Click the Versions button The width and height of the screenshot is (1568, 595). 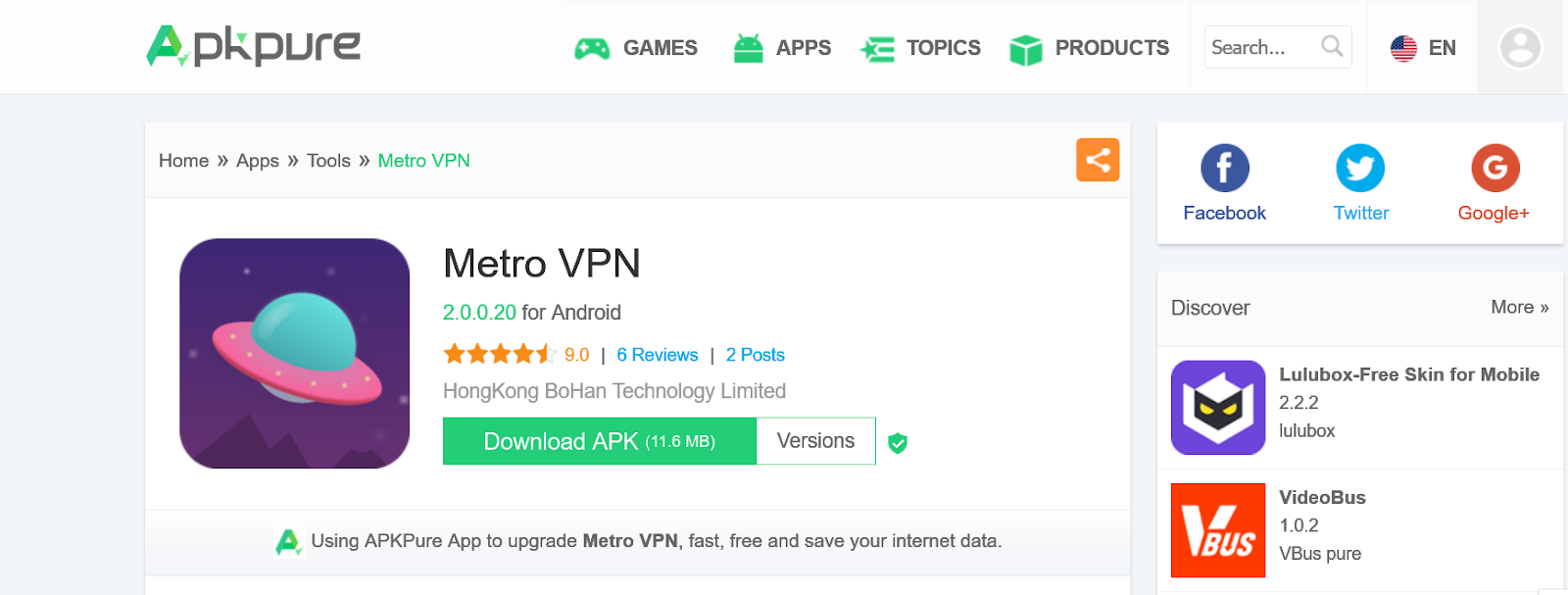[815, 441]
